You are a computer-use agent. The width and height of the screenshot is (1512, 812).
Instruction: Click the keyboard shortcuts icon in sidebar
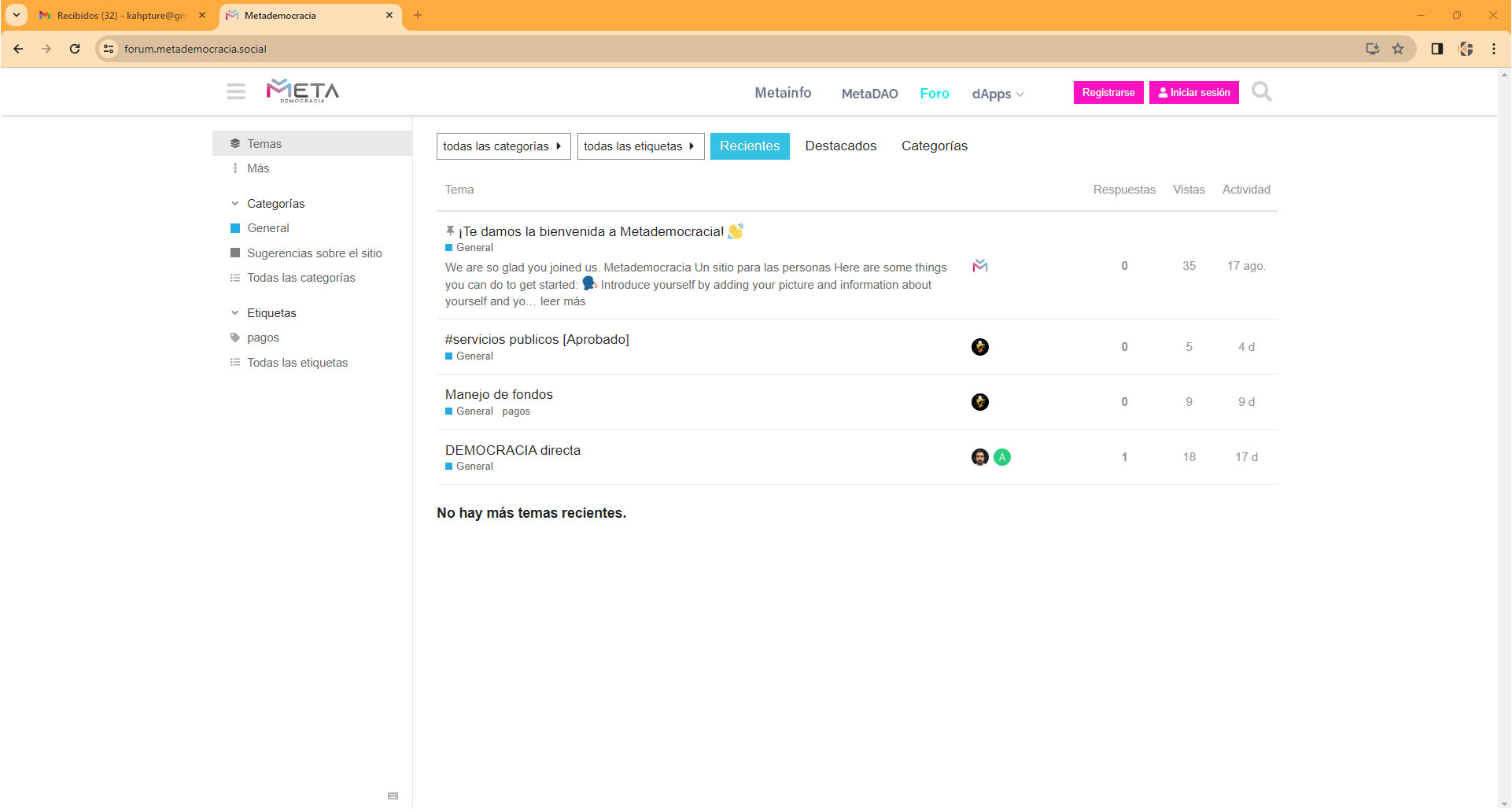(x=393, y=796)
